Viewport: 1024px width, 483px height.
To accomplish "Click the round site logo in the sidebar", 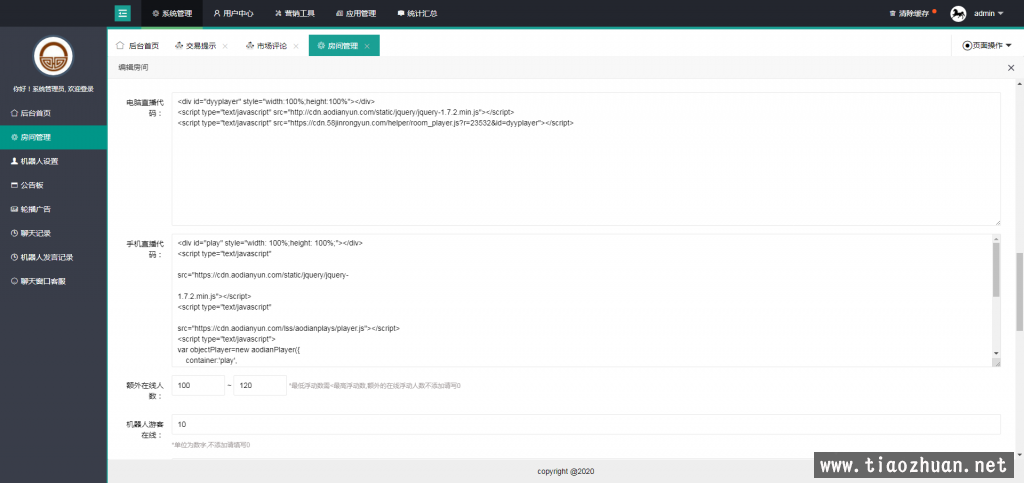I will tap(54, 57).
